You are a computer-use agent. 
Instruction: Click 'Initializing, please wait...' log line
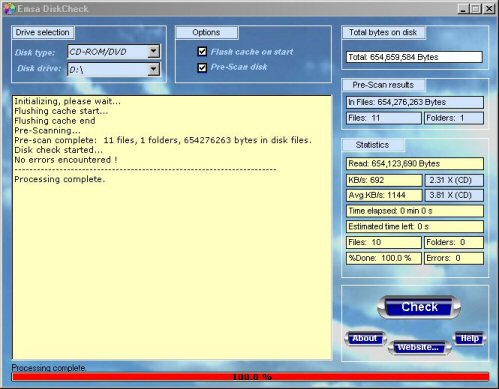pyautogui.click(x=67, y=101)
